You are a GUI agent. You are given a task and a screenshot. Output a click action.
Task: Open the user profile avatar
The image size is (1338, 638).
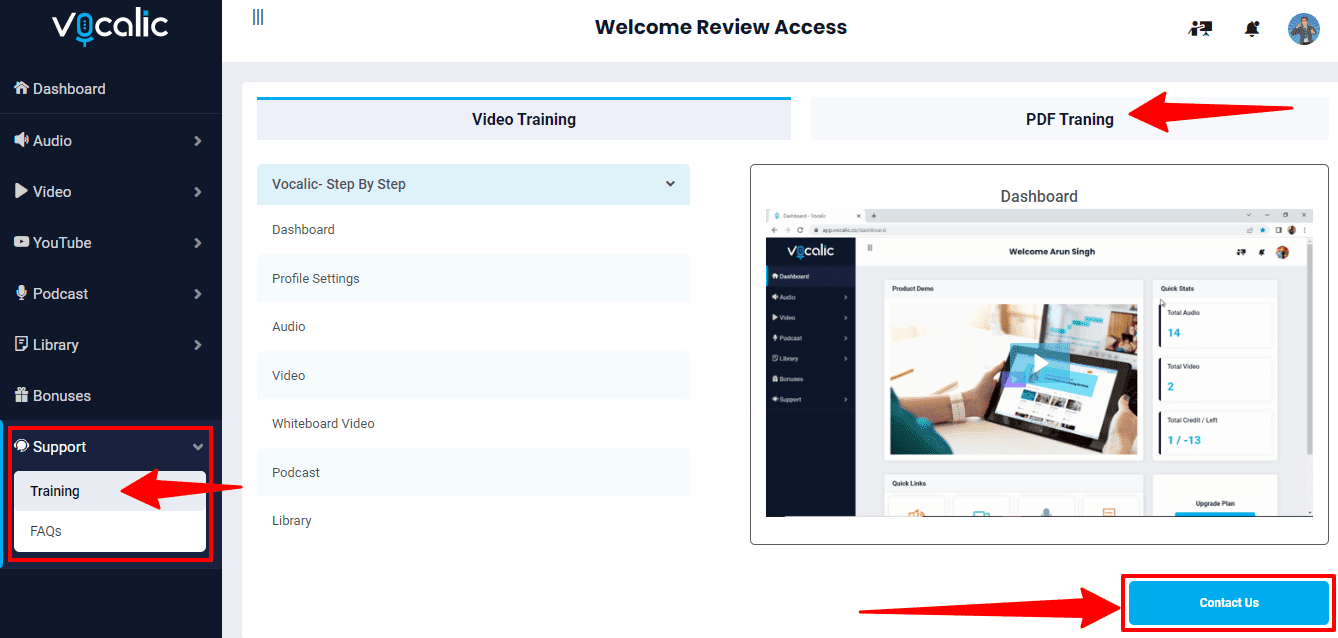coord(1304,29)
